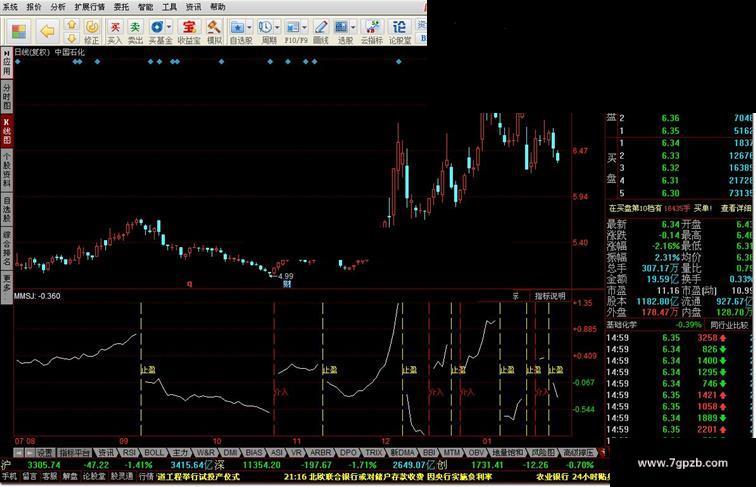The height and width of the screenshot is (487, 756).
Task: Open the 委托 menu
Action: (122, 7)
